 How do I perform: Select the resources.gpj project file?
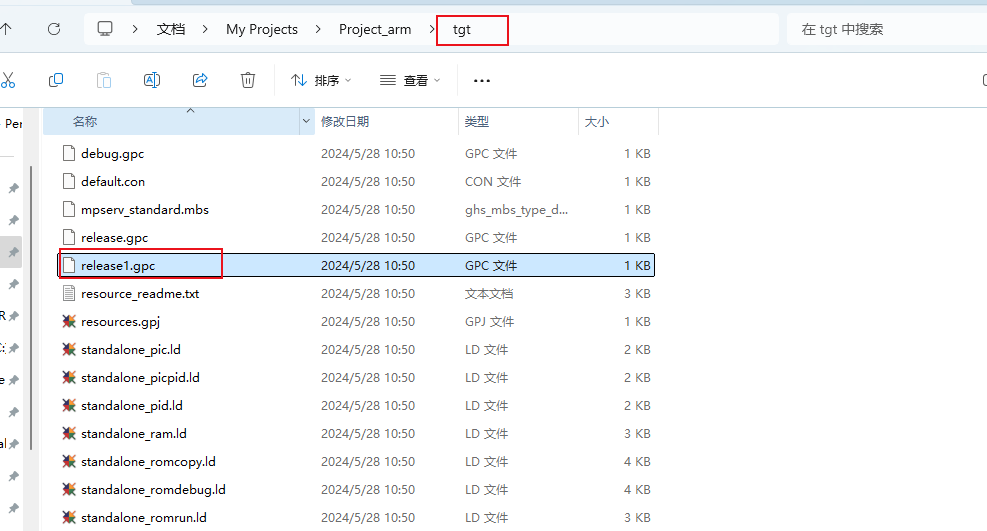point(120,322)
